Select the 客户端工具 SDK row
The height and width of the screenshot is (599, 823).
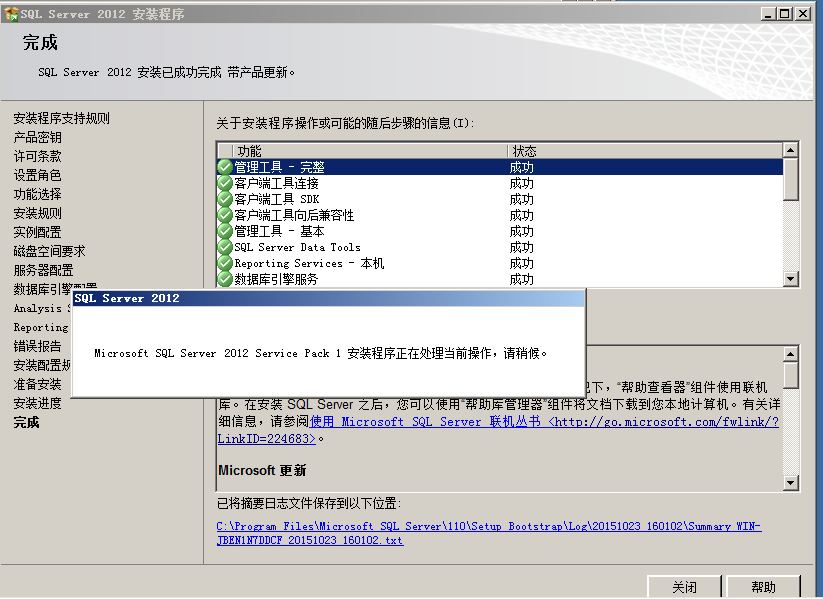tap(500, 199)
